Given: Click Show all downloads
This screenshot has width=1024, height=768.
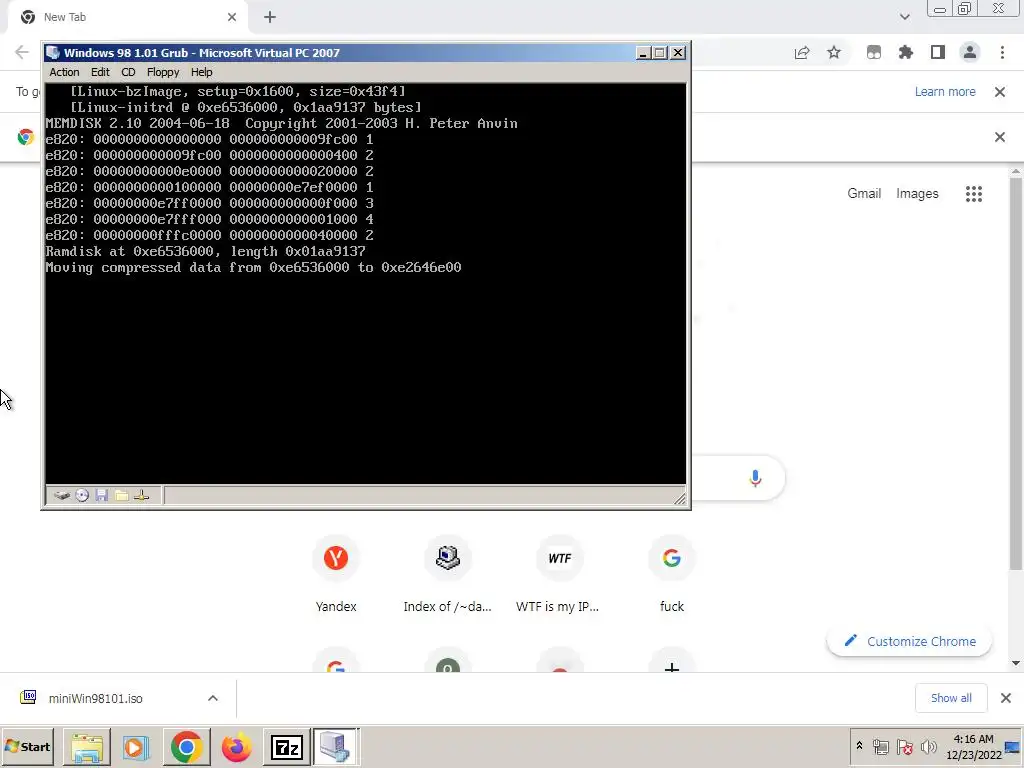Looking at the screenshot, I should point(951,698).
